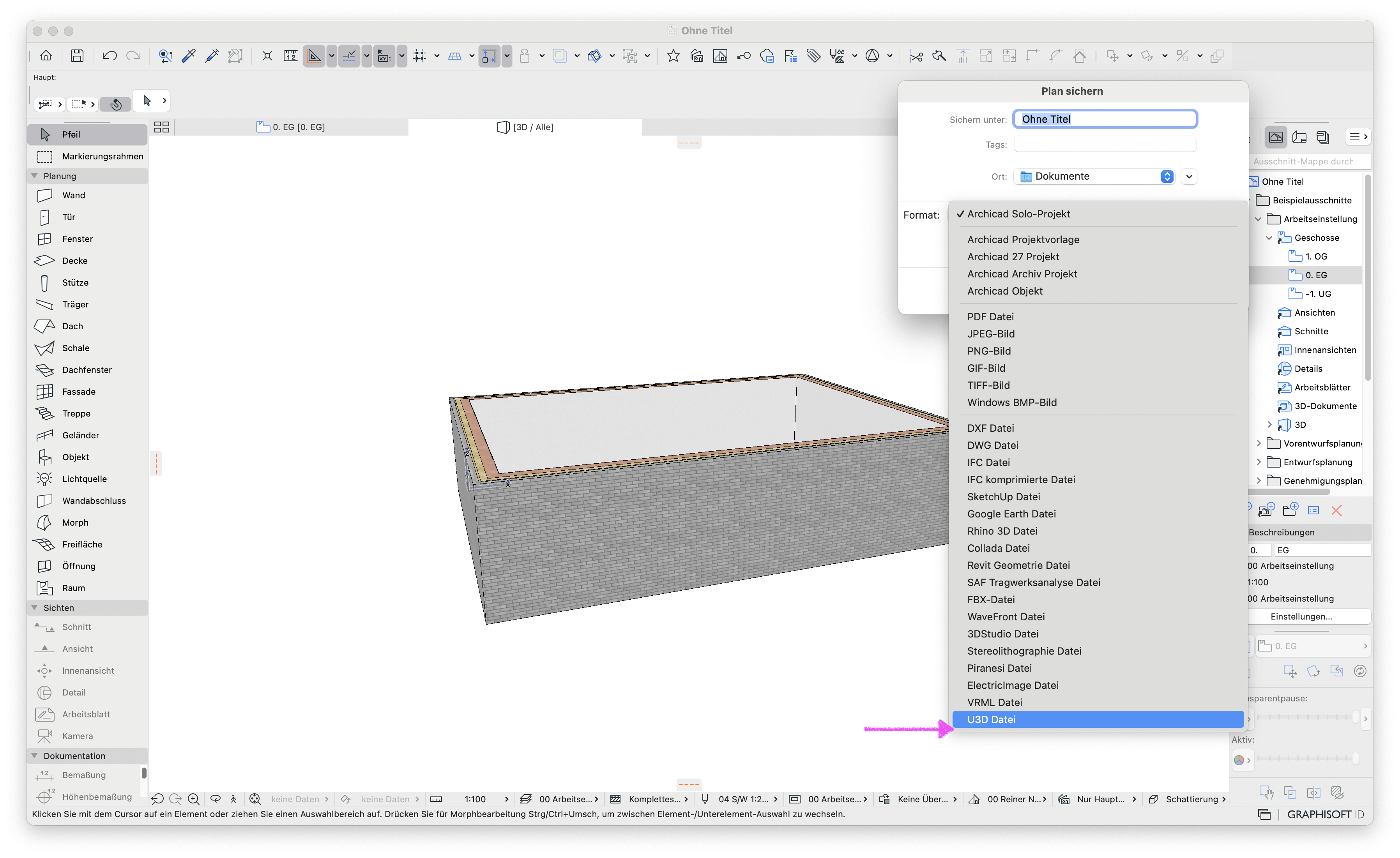Click the Tags input field
The height and width of the screenshot is (858, 1400).
click(x=1105, y=145)
